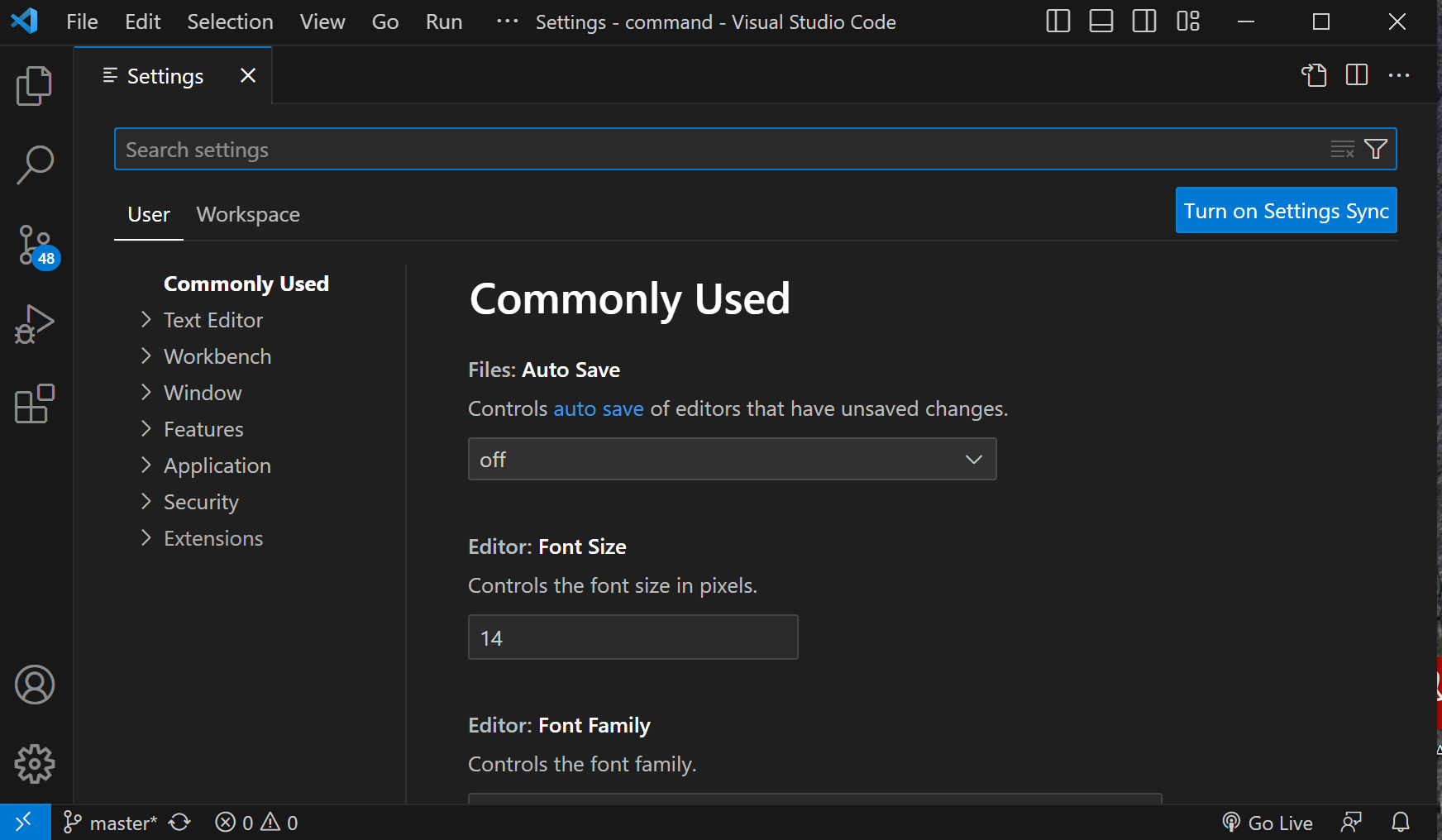This screenshot has width=1442, height=840.
Task: Click the Files: Auto Save setting title
Action: [544, 370]
